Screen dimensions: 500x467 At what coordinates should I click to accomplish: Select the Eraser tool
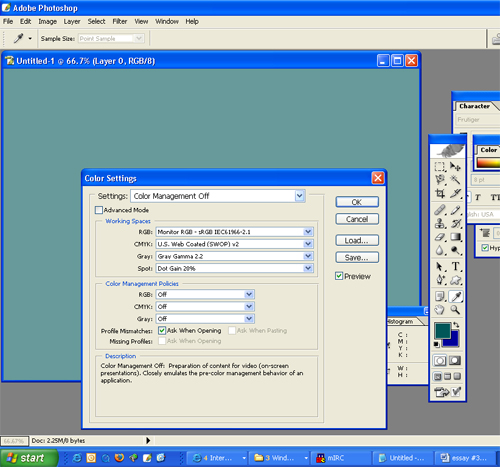[x=440, y=237]
